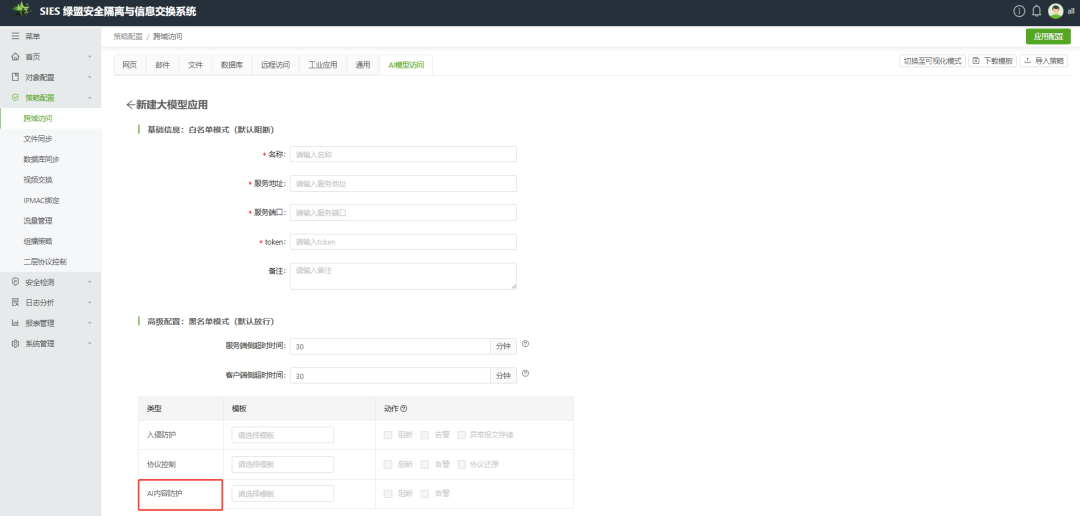Click the 服务地址 input field

[x=403, y=183]
